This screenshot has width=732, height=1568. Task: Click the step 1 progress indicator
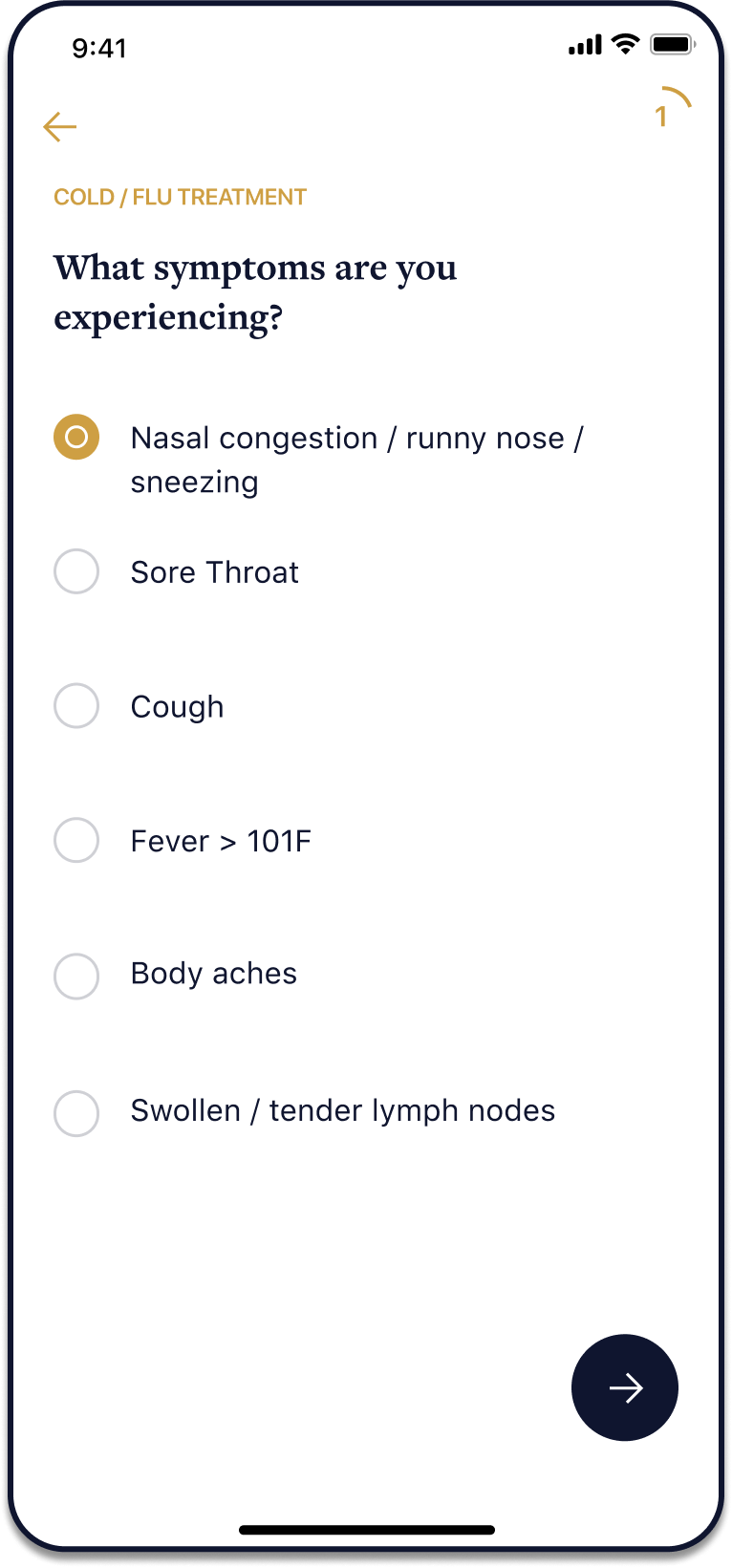(x=668, y=110)
